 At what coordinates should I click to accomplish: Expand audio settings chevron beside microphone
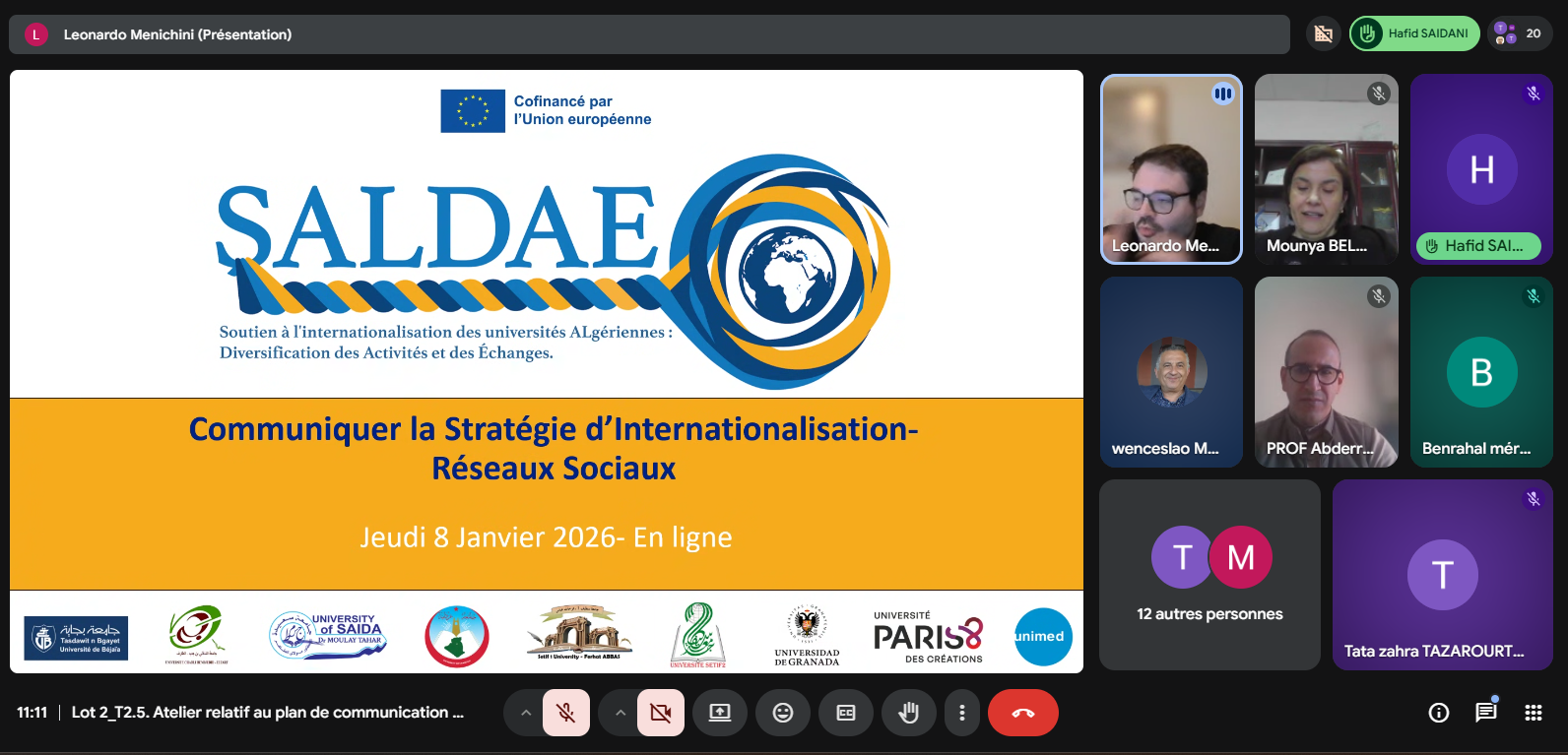click(x=526, y=713)
